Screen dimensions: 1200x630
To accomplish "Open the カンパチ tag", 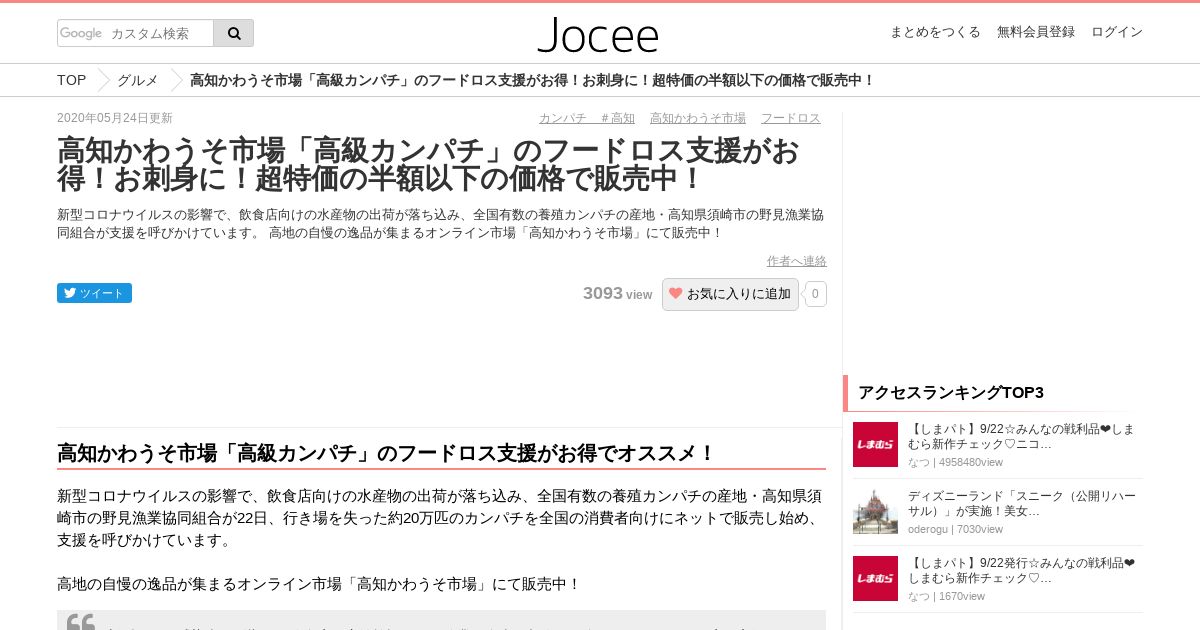I will click(563, 118).
